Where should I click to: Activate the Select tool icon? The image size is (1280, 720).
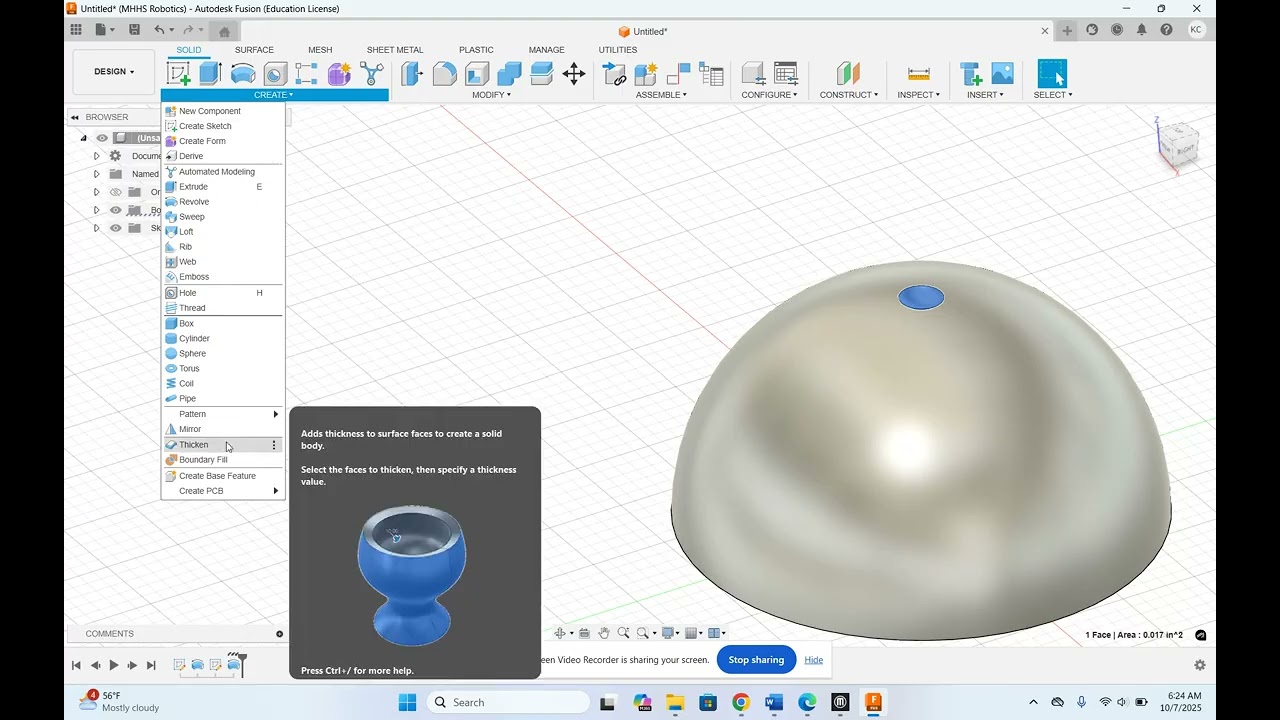(x=1052, y=73)
